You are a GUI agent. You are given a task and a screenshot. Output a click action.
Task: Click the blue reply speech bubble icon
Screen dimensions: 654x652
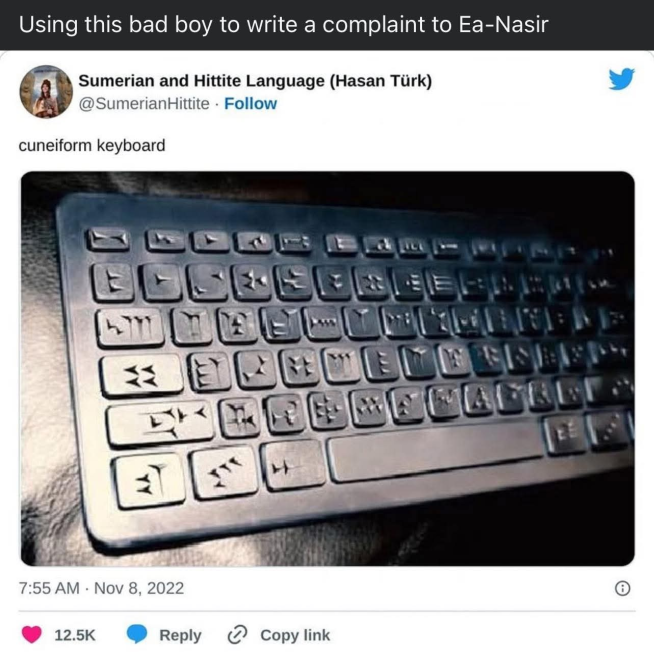(x=137, y=634)
